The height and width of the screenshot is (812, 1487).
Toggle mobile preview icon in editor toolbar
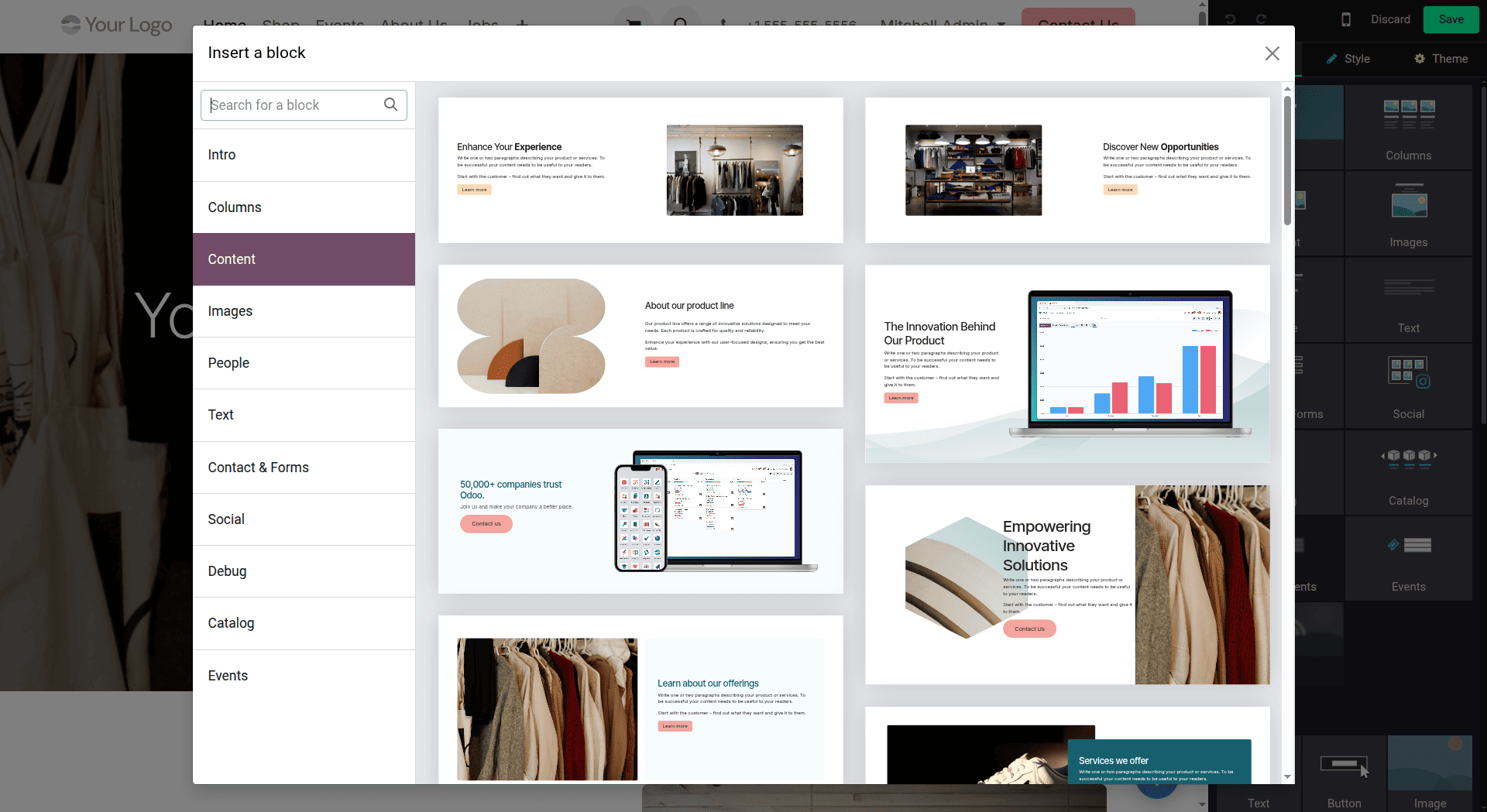(1346, 19)
